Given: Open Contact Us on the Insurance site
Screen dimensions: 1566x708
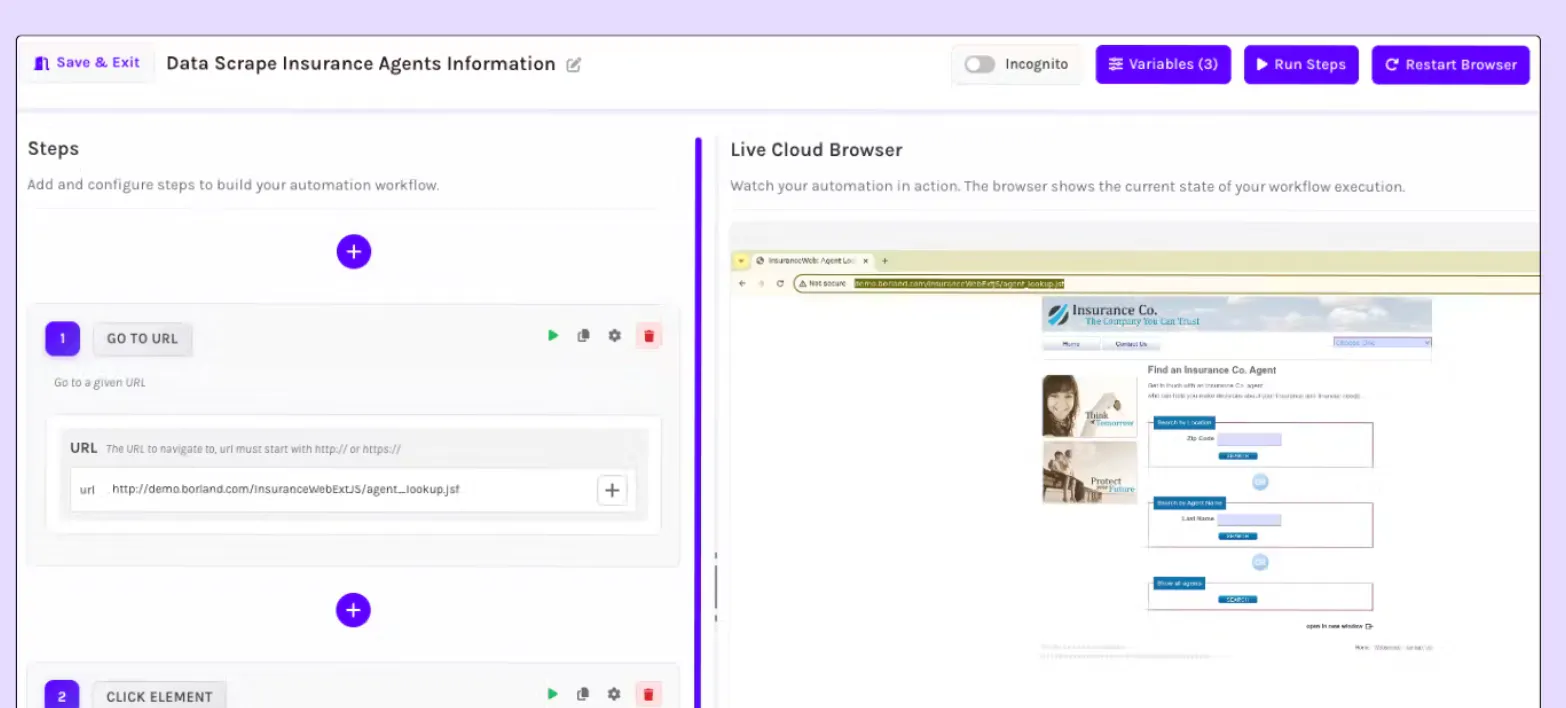Looking at the screenshot, I should pos(1131,344).
